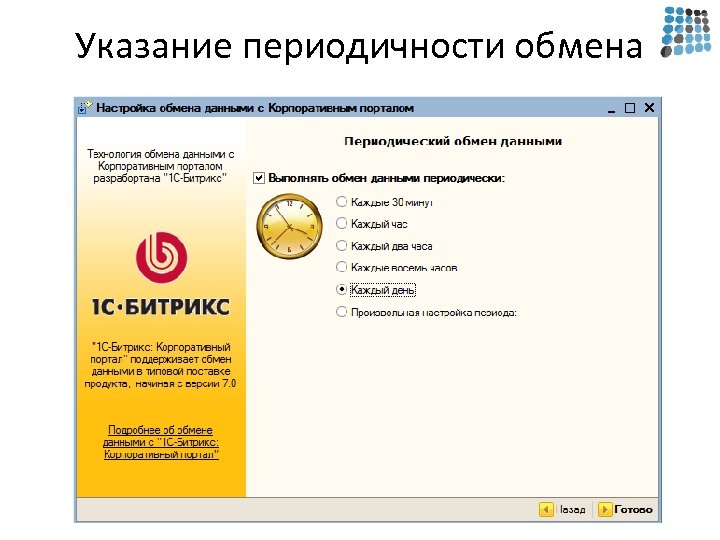Uncheck 'Выполнять обмен данными периодически' checkbox
The width and height of the screenshot is (720, 540).
[x=259, y=178]
